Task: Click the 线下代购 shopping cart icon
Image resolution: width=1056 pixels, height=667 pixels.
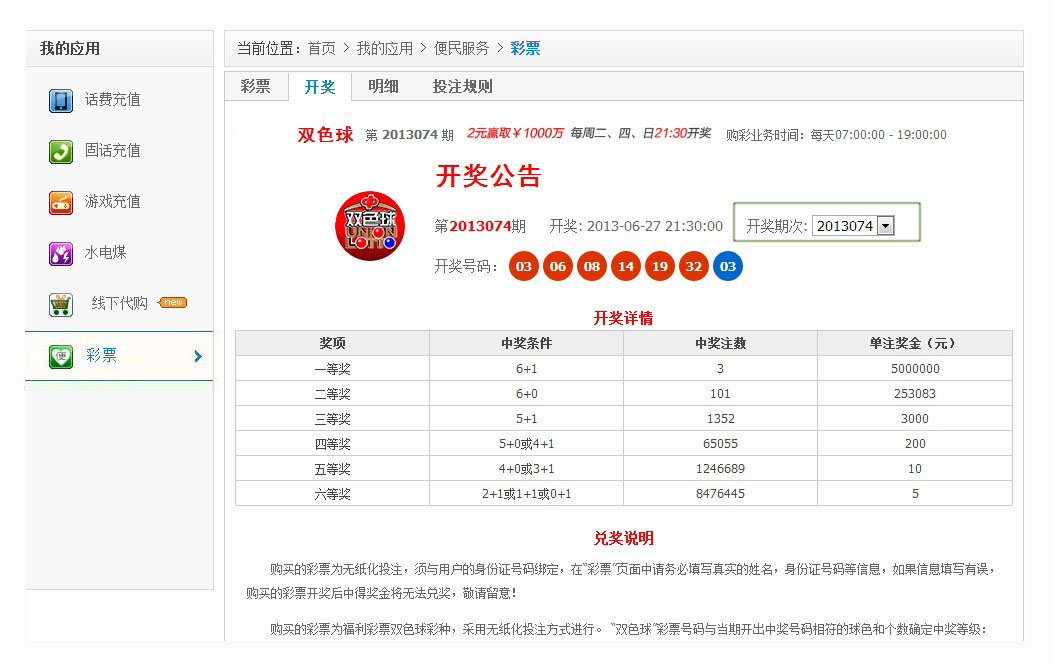Action: (x=61, y=305)
